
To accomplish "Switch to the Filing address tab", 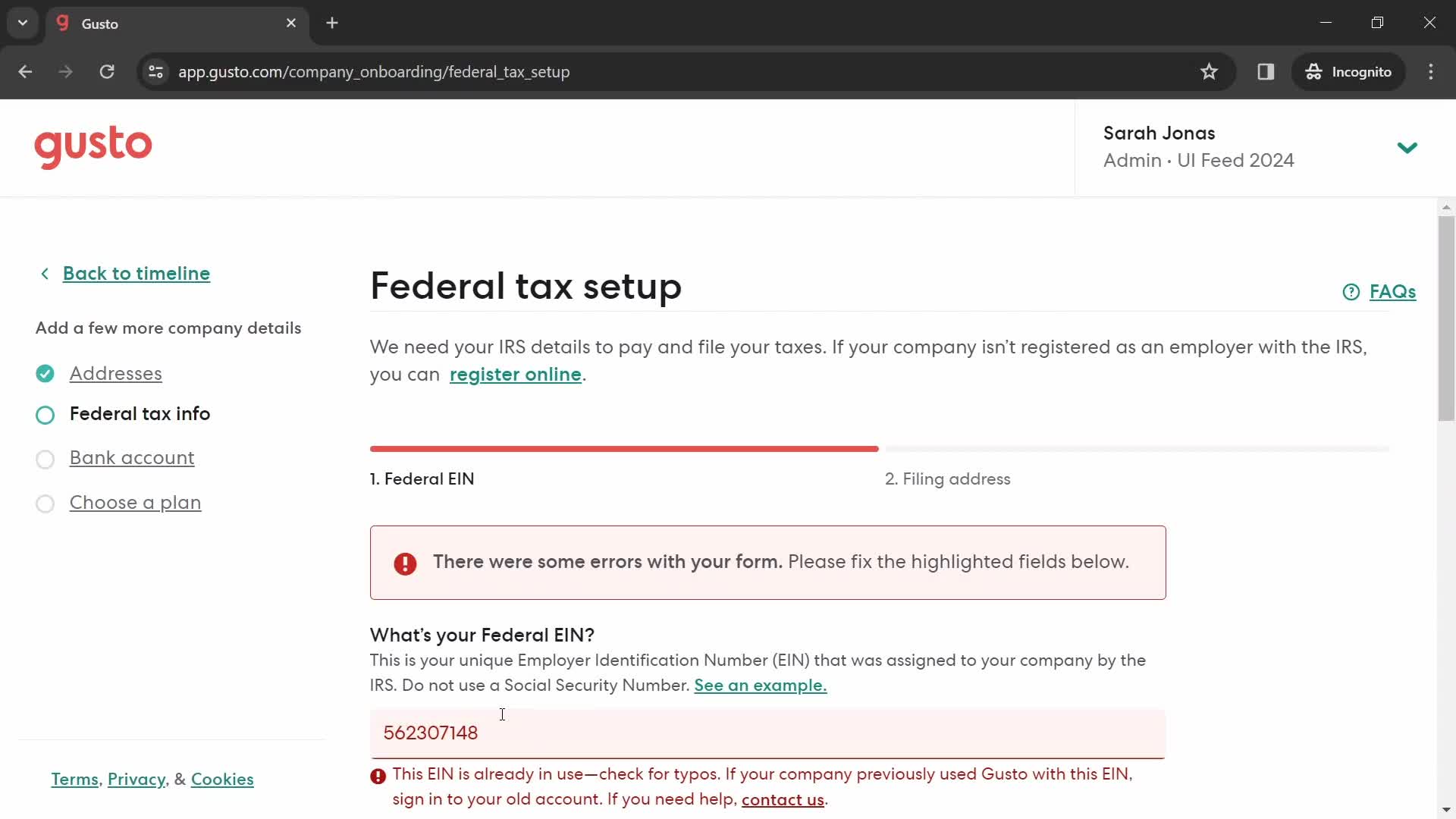I will coord(947,478).
